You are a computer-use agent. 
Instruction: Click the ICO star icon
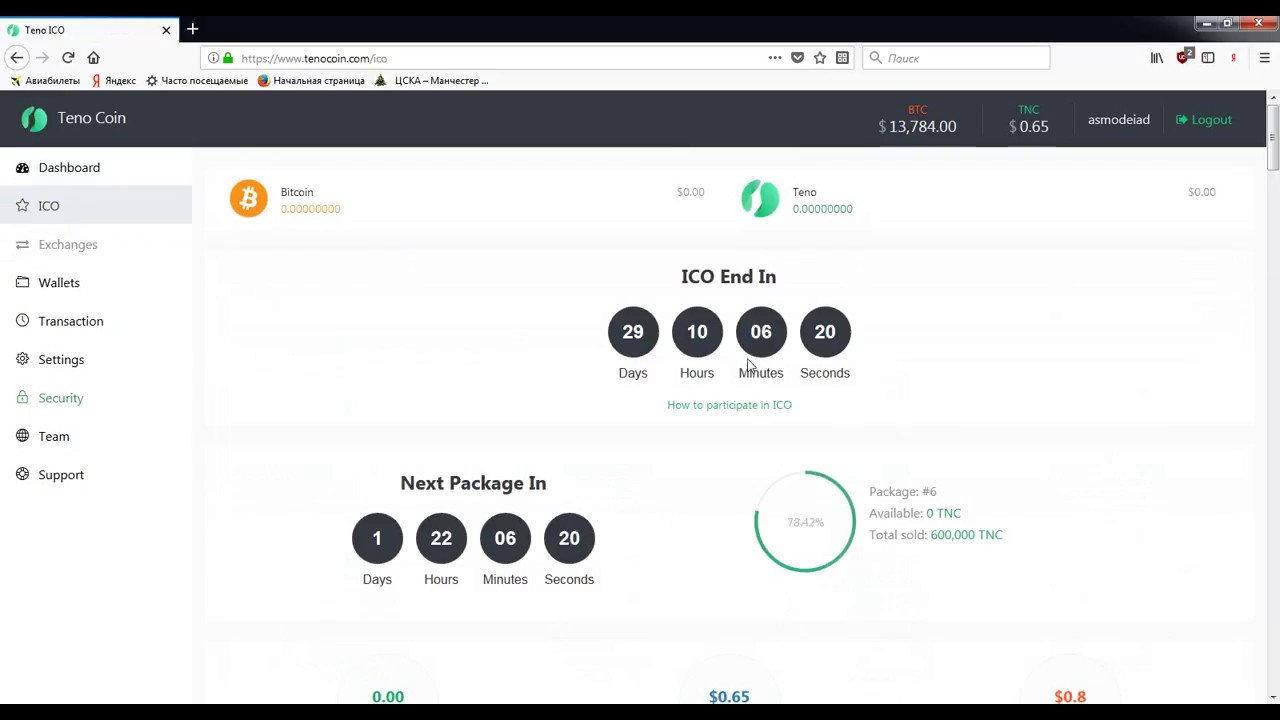22,205
